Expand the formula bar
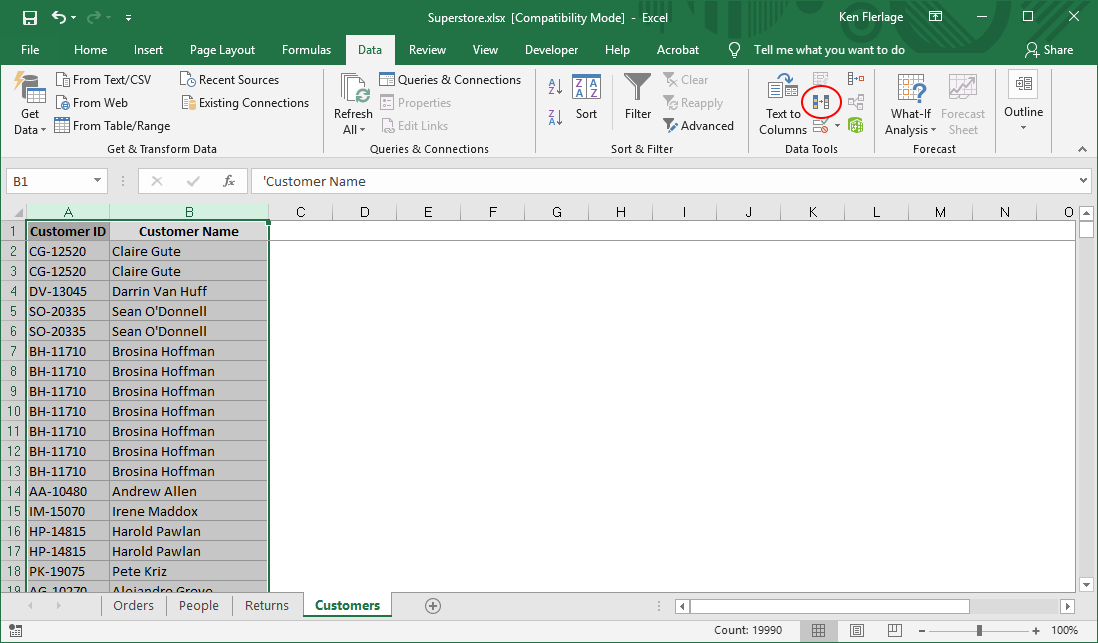This screenshot has height=643, width=1098. [1084, 181]
